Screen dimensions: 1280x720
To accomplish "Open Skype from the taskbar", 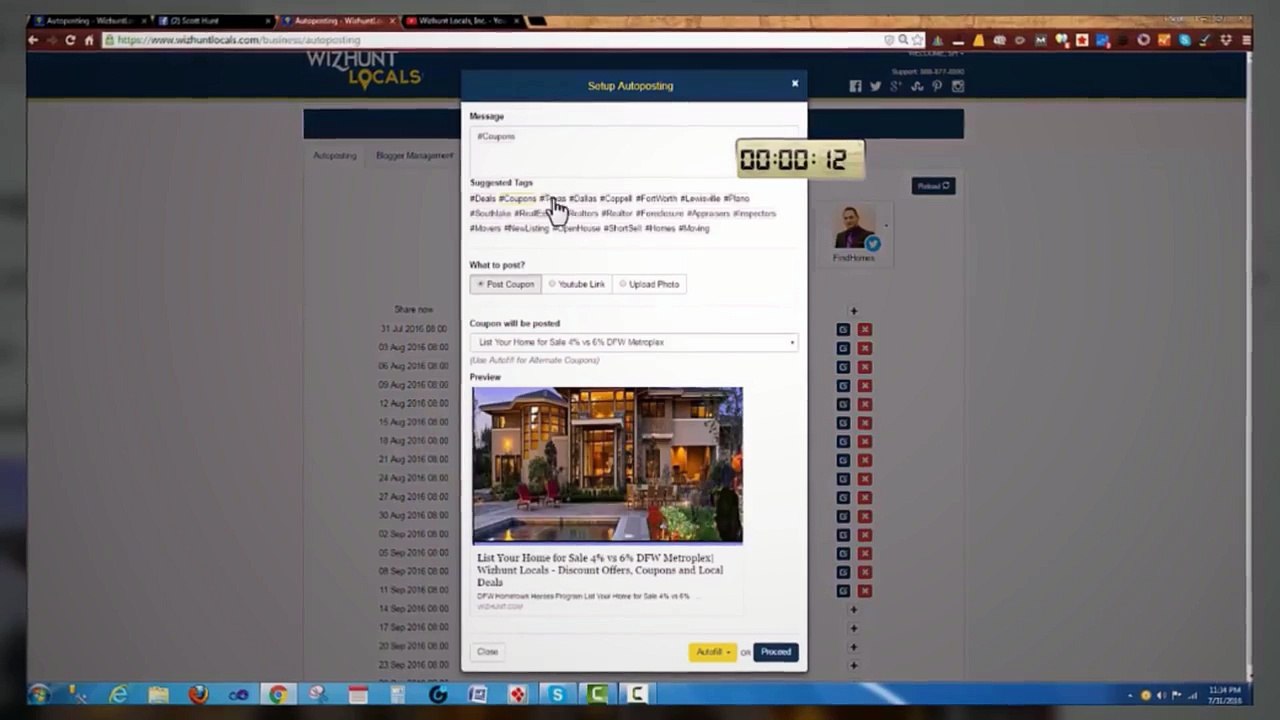I will (557, 695).
